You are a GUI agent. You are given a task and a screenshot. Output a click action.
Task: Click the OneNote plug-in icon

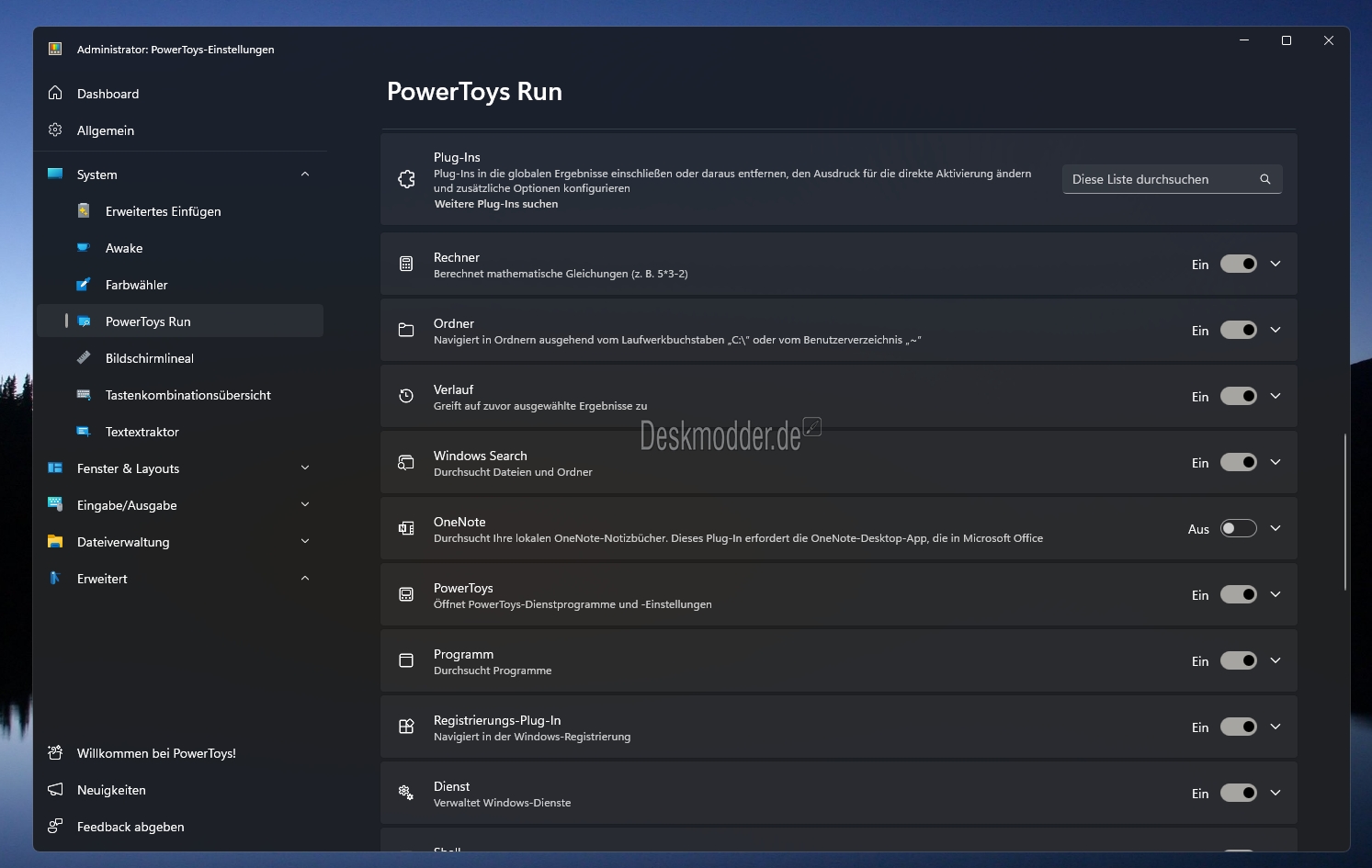406,528
